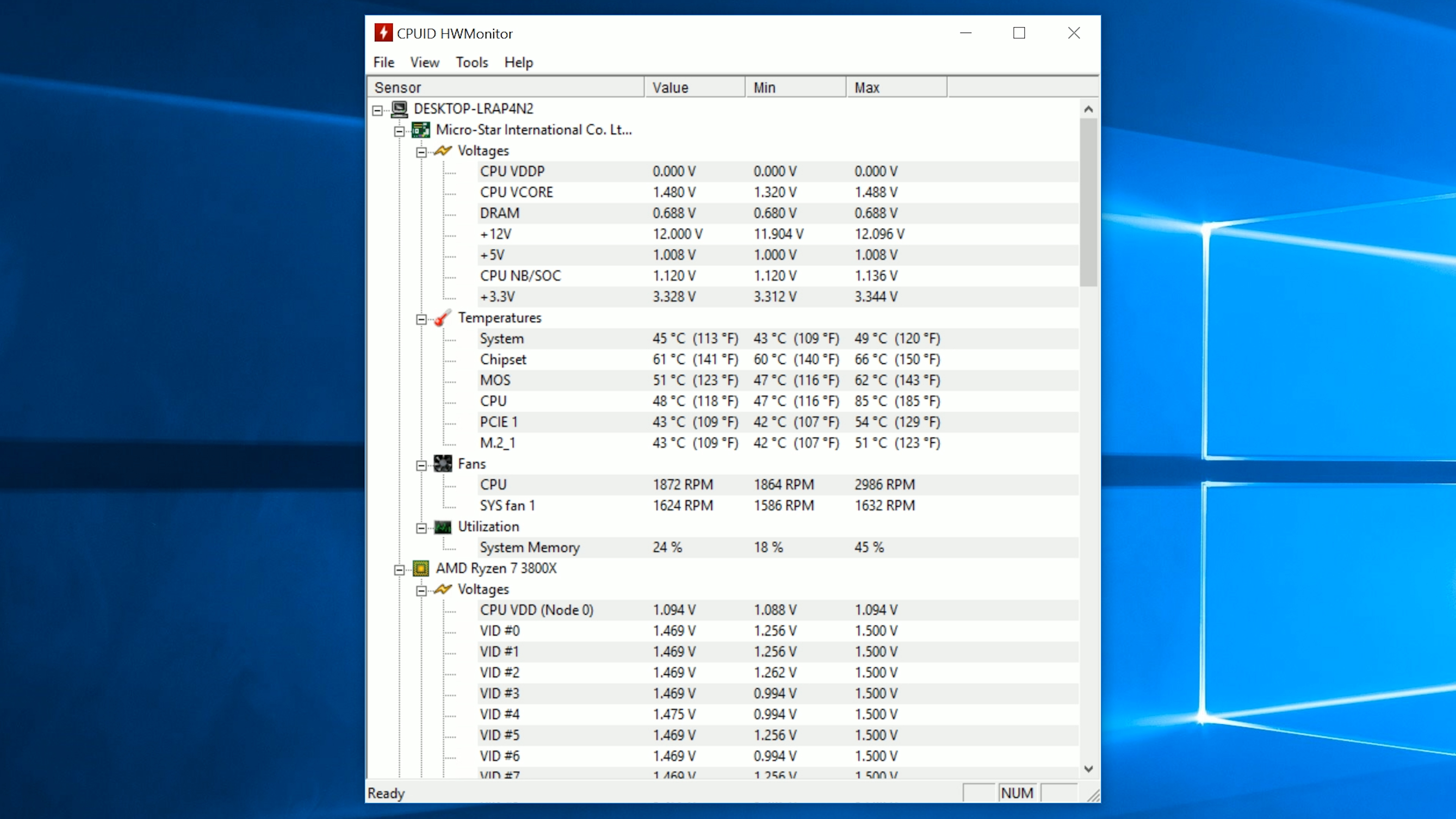
Task: Select the SYS fan 1 row
Action: 778,506
